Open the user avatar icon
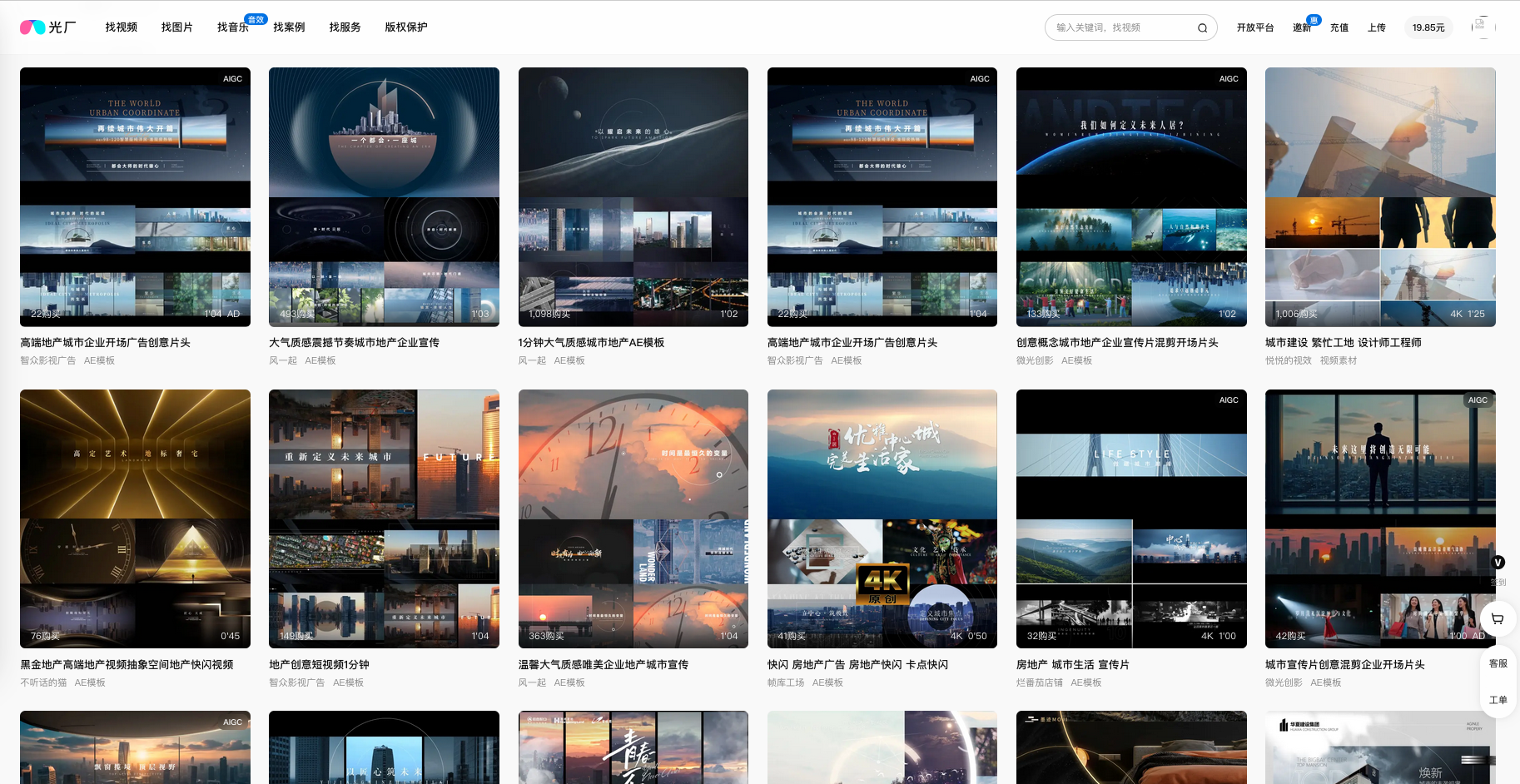1520x784 pixels. [x=1483, y=27]
